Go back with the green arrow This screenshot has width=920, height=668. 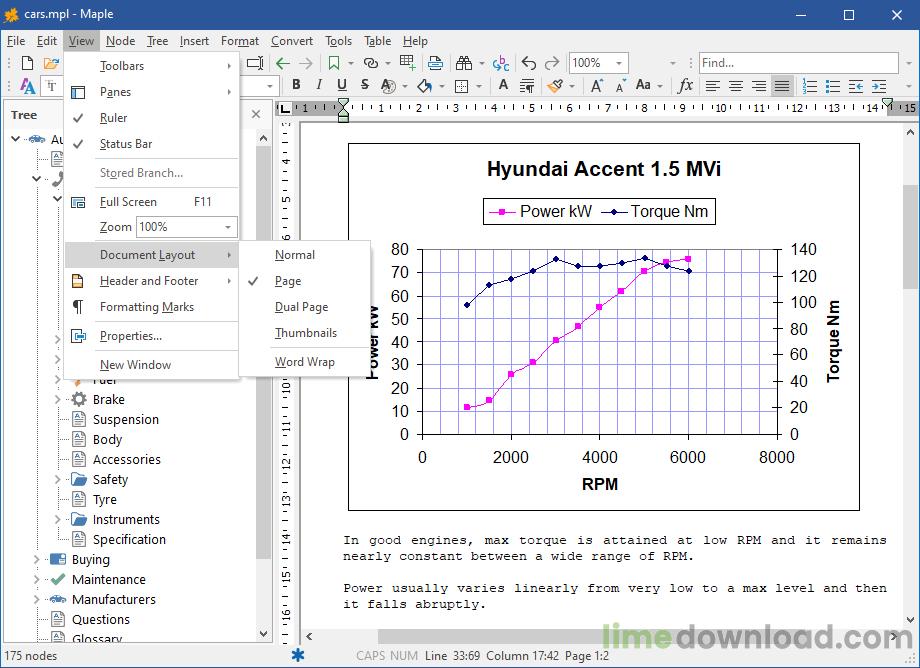[283, 63]
